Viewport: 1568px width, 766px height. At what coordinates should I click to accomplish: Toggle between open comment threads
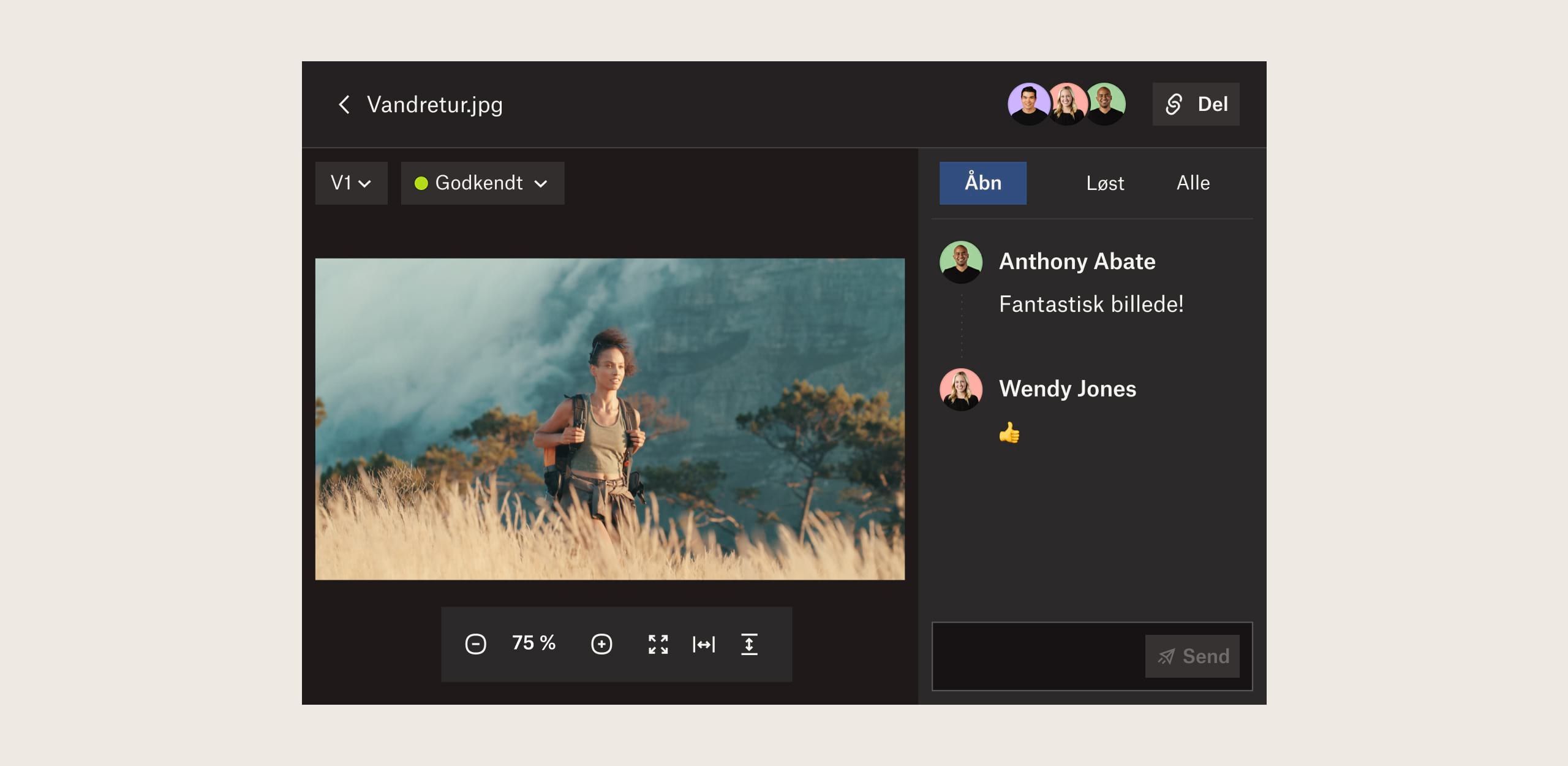coord(984,182)
